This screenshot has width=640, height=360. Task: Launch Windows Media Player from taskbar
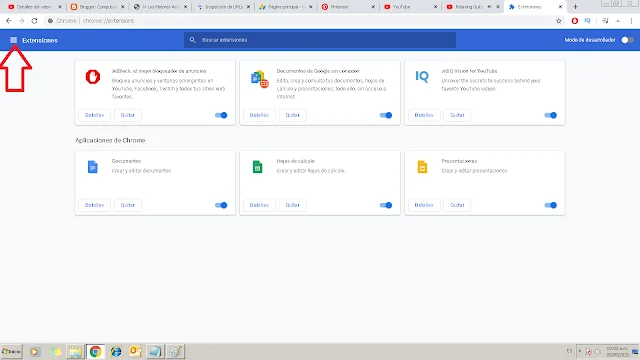[35, 351]
